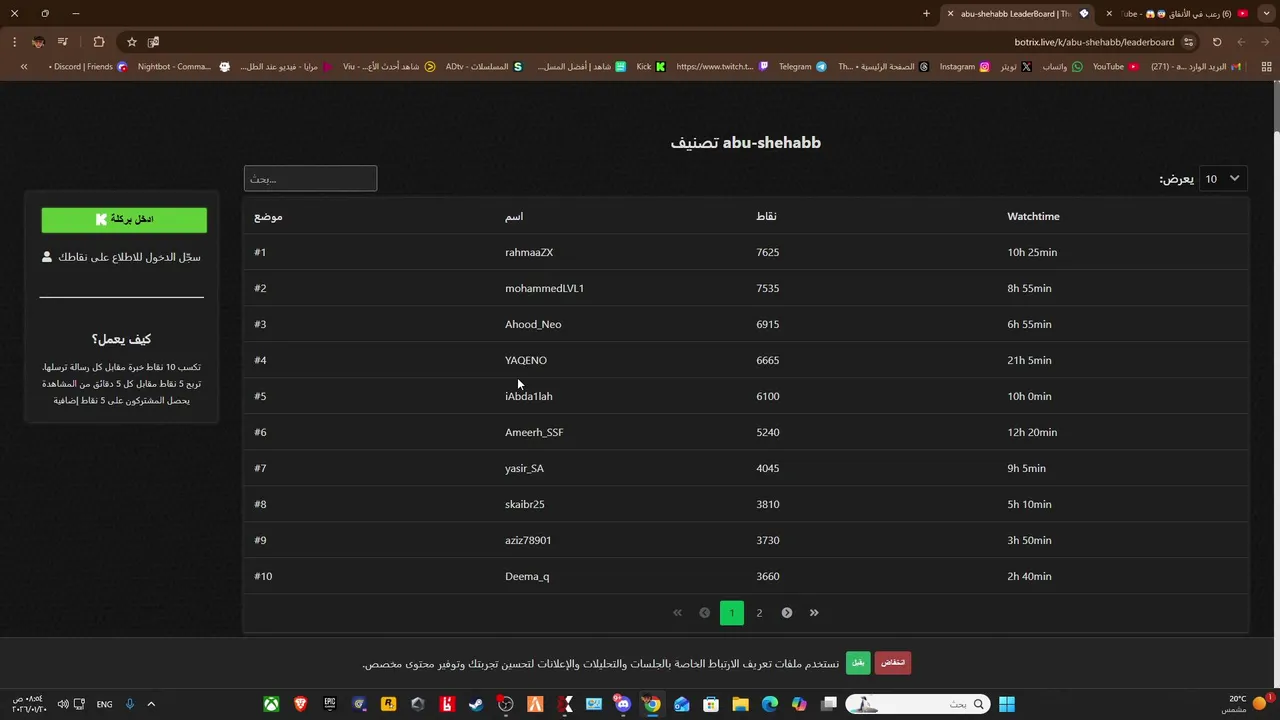Open the ADtv bookmark
Screen dimensions: 1280x720
484,67
